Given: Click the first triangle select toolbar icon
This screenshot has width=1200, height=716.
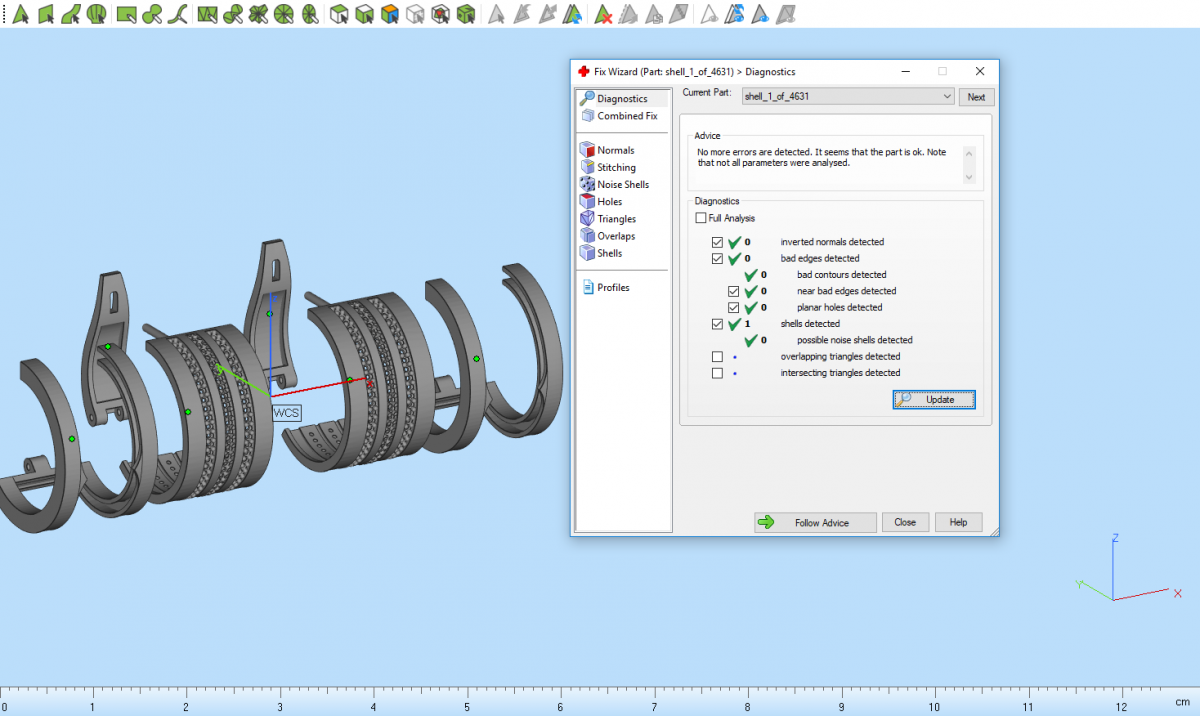Looking at the screenshot, I should pos(19,14).
